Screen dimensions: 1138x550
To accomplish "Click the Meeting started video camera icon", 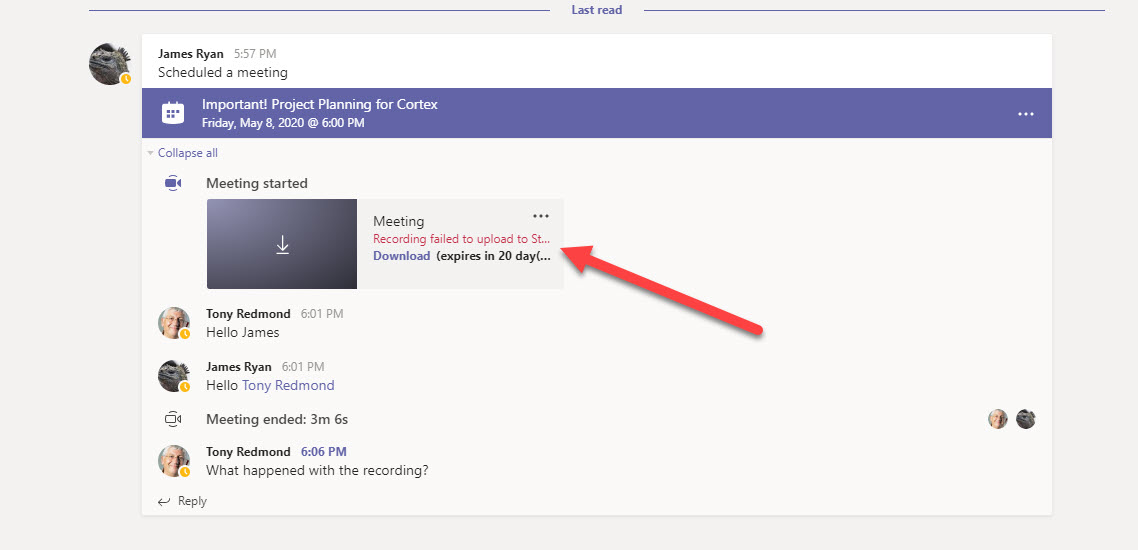I will (x=173, y=183).
